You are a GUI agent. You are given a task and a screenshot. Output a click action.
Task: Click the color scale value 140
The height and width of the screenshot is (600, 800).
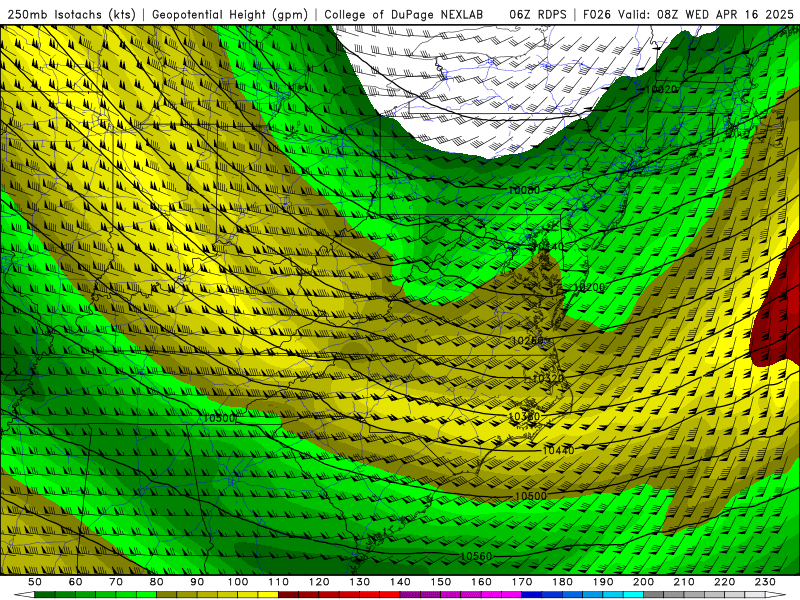click(400, 582)
